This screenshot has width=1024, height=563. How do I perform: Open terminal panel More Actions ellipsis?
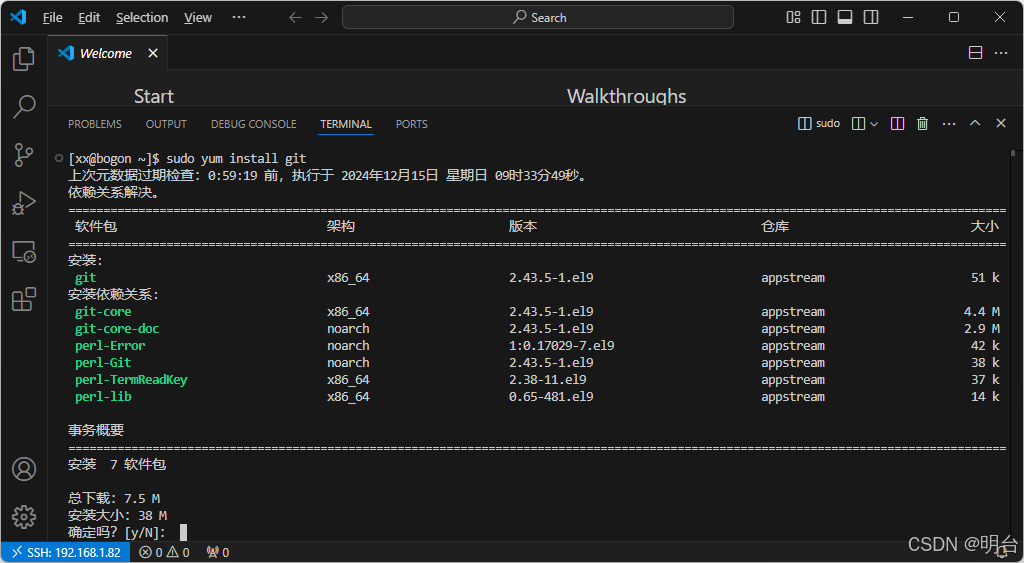point(949,123)
